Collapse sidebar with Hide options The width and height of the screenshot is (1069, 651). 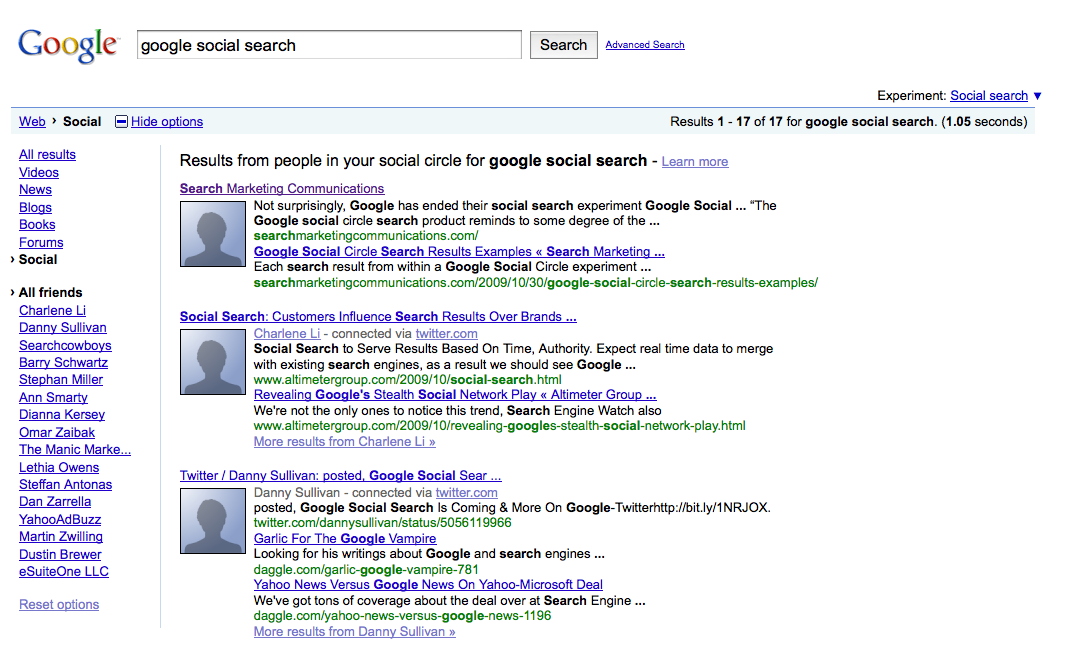166,122
